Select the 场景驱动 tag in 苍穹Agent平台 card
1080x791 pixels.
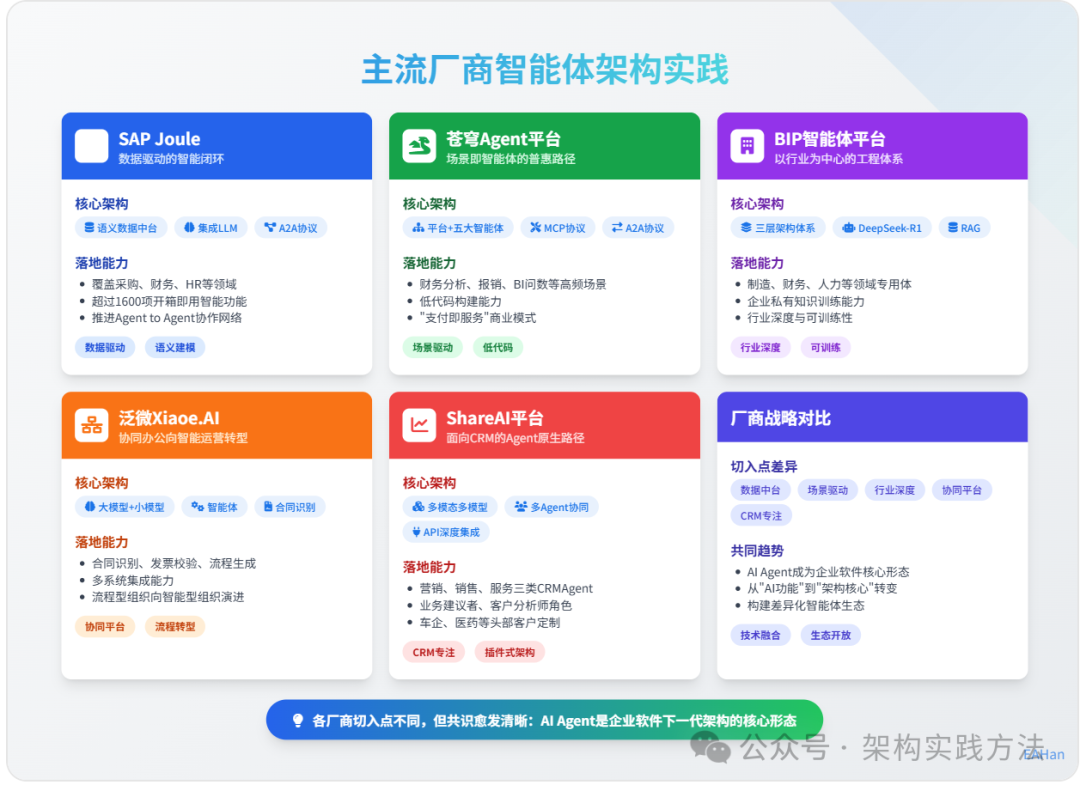pyautogui.click(x=433, y=347)
